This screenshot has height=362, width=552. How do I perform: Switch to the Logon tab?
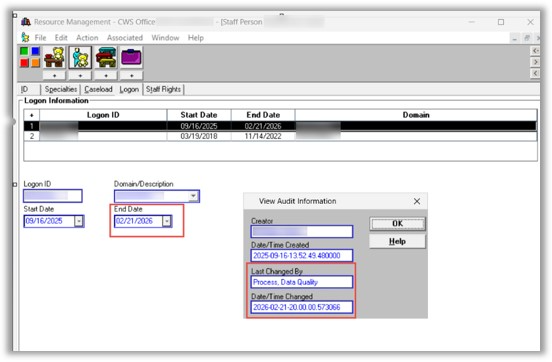[129, 89]
